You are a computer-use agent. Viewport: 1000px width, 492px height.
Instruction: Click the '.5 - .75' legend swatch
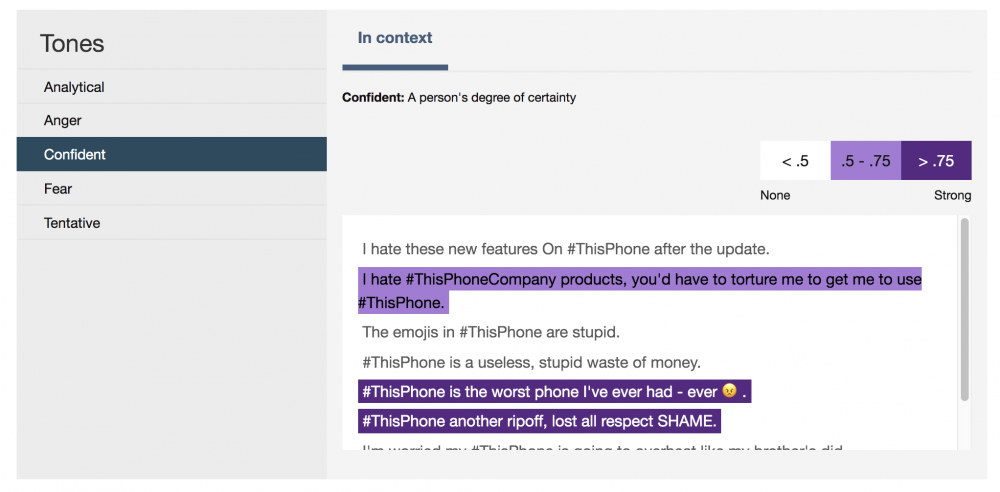(865, 161)
